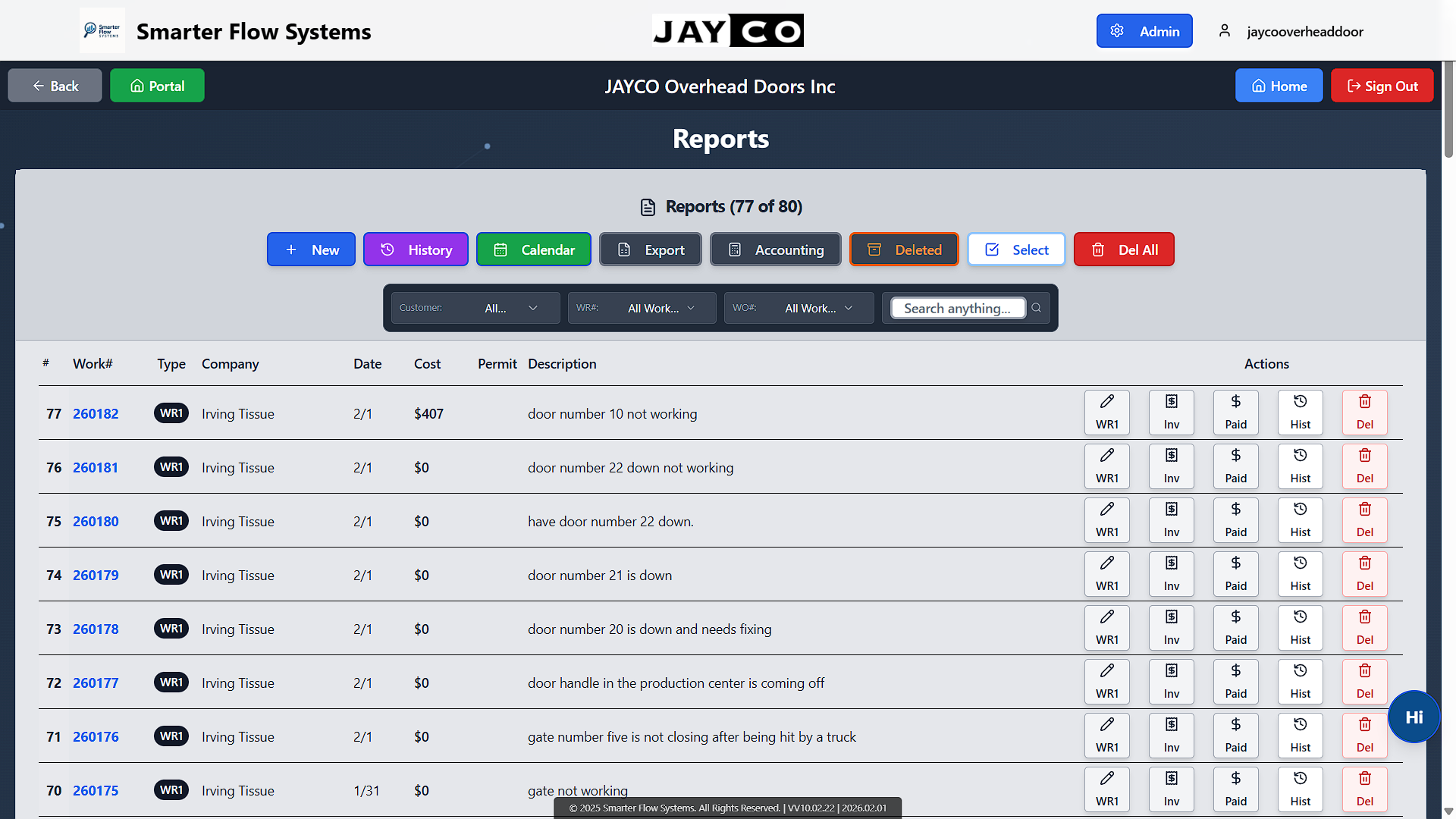The image size is (1456, 819).
Task: Open work order link 260179
Action: 96,575
